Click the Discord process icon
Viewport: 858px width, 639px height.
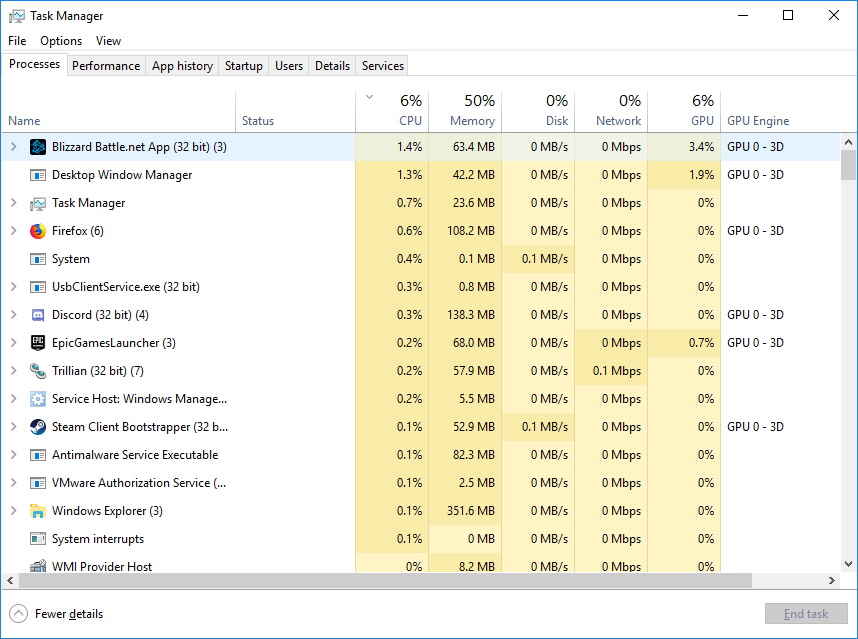pos(38,315)
